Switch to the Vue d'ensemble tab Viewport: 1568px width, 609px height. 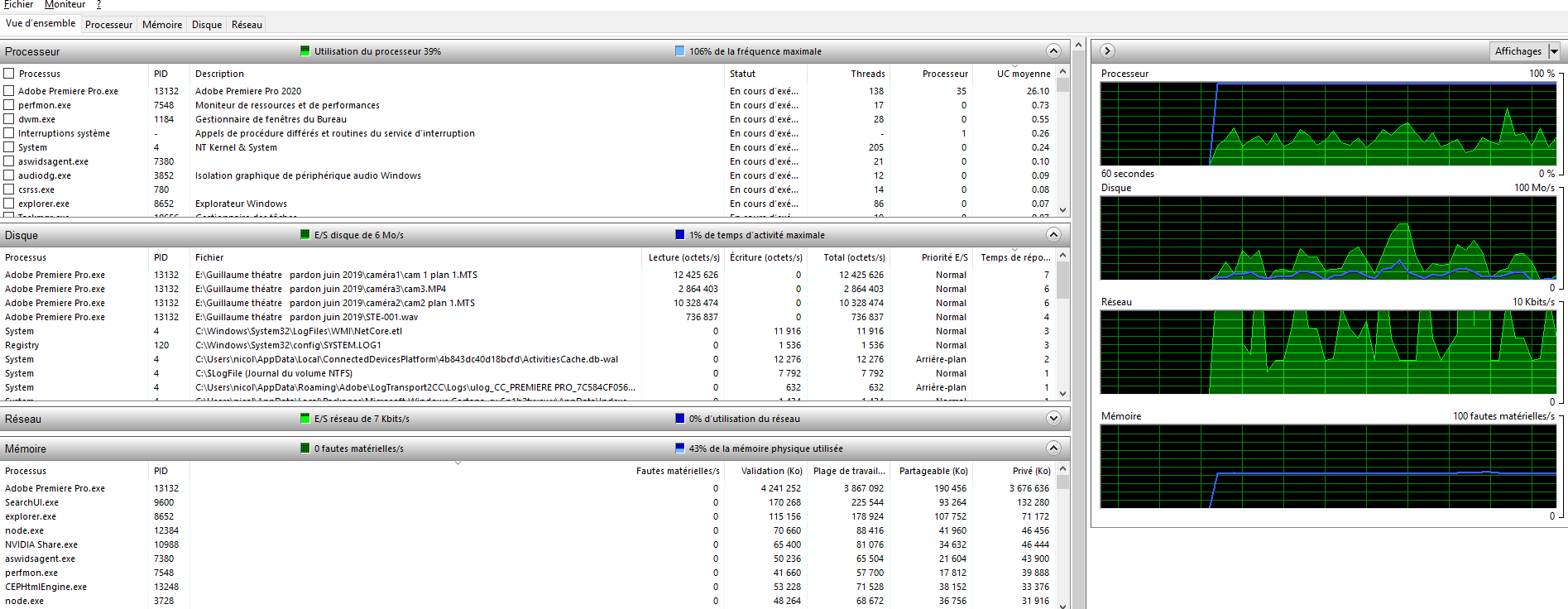[x=41, y=23]
